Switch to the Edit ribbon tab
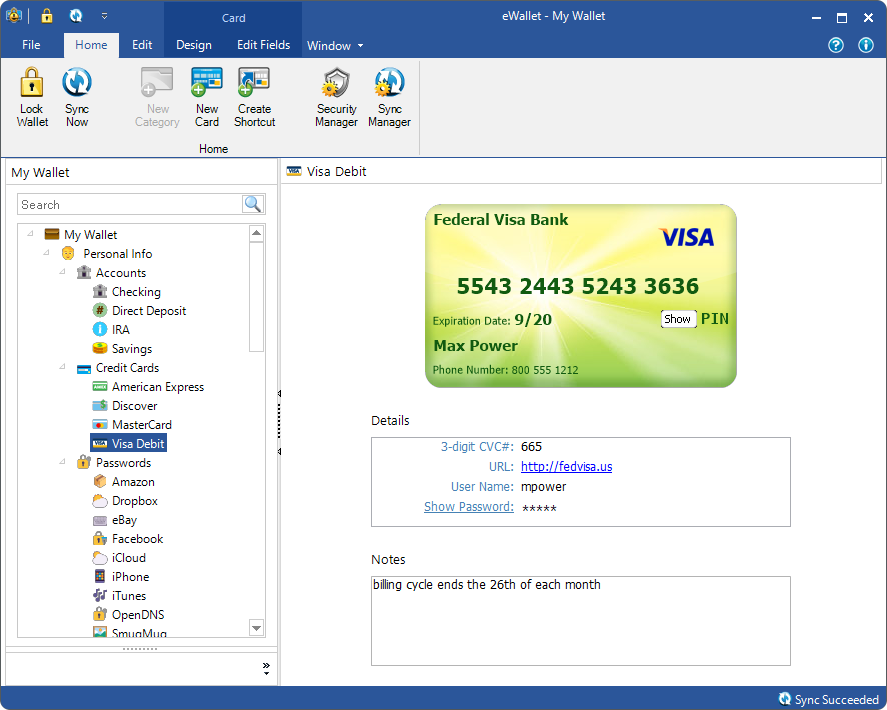The height and width of the screenshot is (710, 887). [x=142, y=45]
